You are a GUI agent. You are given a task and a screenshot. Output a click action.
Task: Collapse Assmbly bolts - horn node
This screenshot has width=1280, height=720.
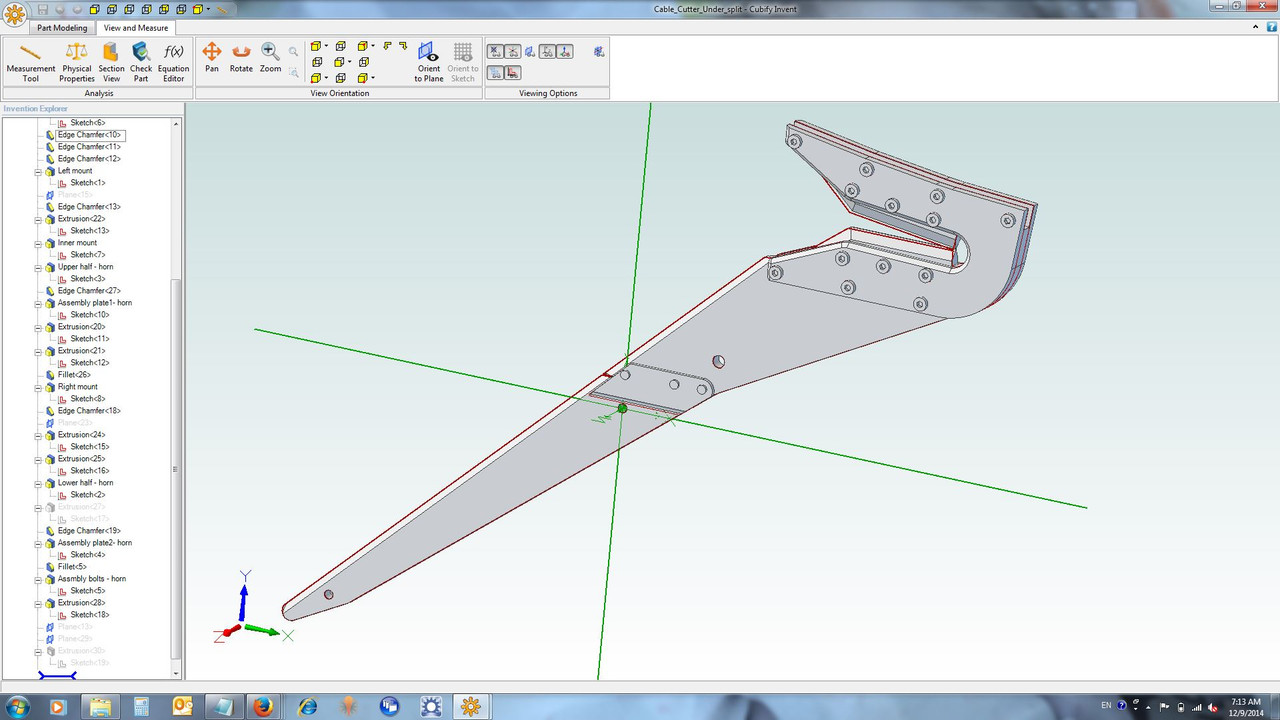(38, 579)
